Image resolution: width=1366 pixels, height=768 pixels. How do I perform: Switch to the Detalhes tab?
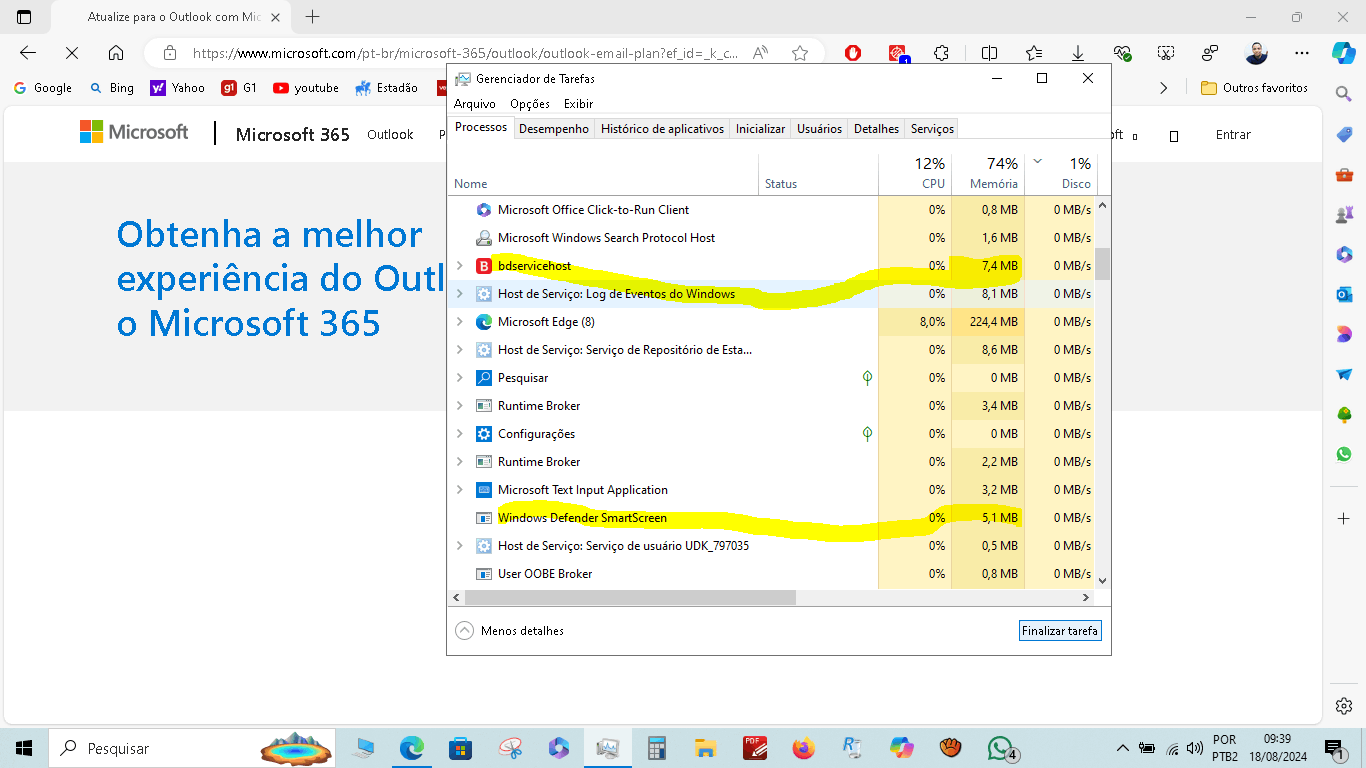pos(876,129)
